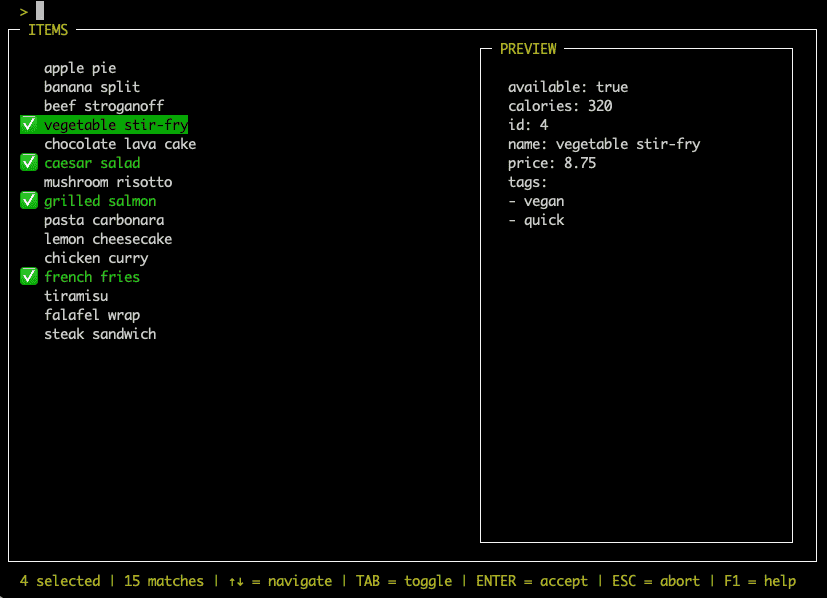Select the banana split item
Viewport: 827px width, 598px height.
pyautogui.click(x=92, y=87)
